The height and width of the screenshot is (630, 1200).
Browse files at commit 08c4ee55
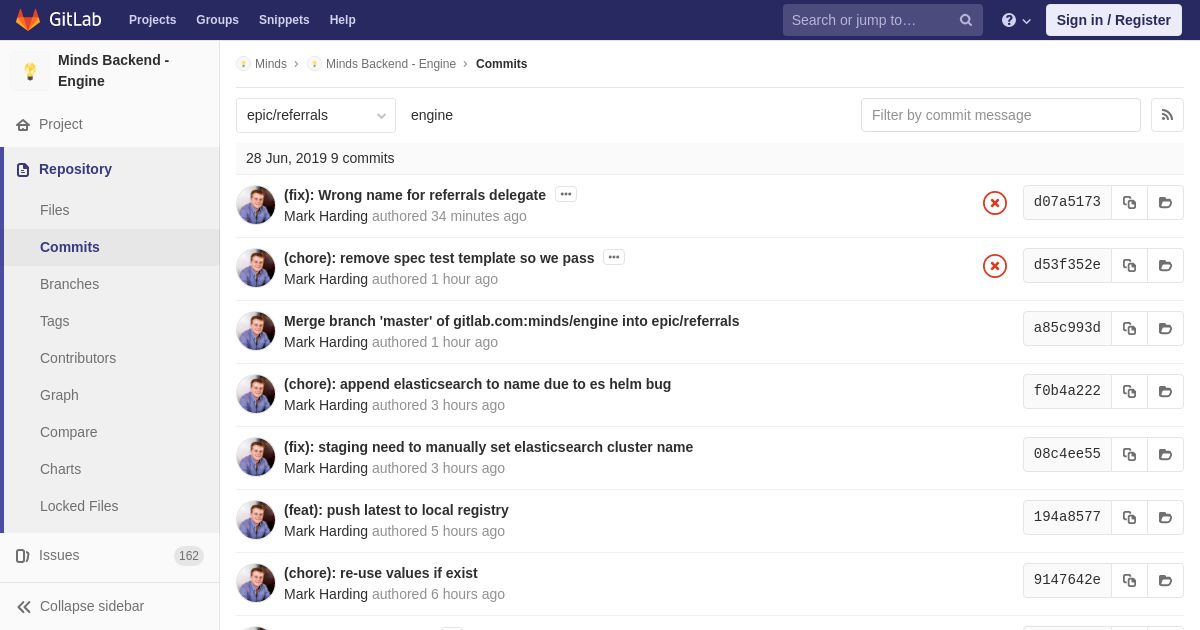coord(1165,454)
